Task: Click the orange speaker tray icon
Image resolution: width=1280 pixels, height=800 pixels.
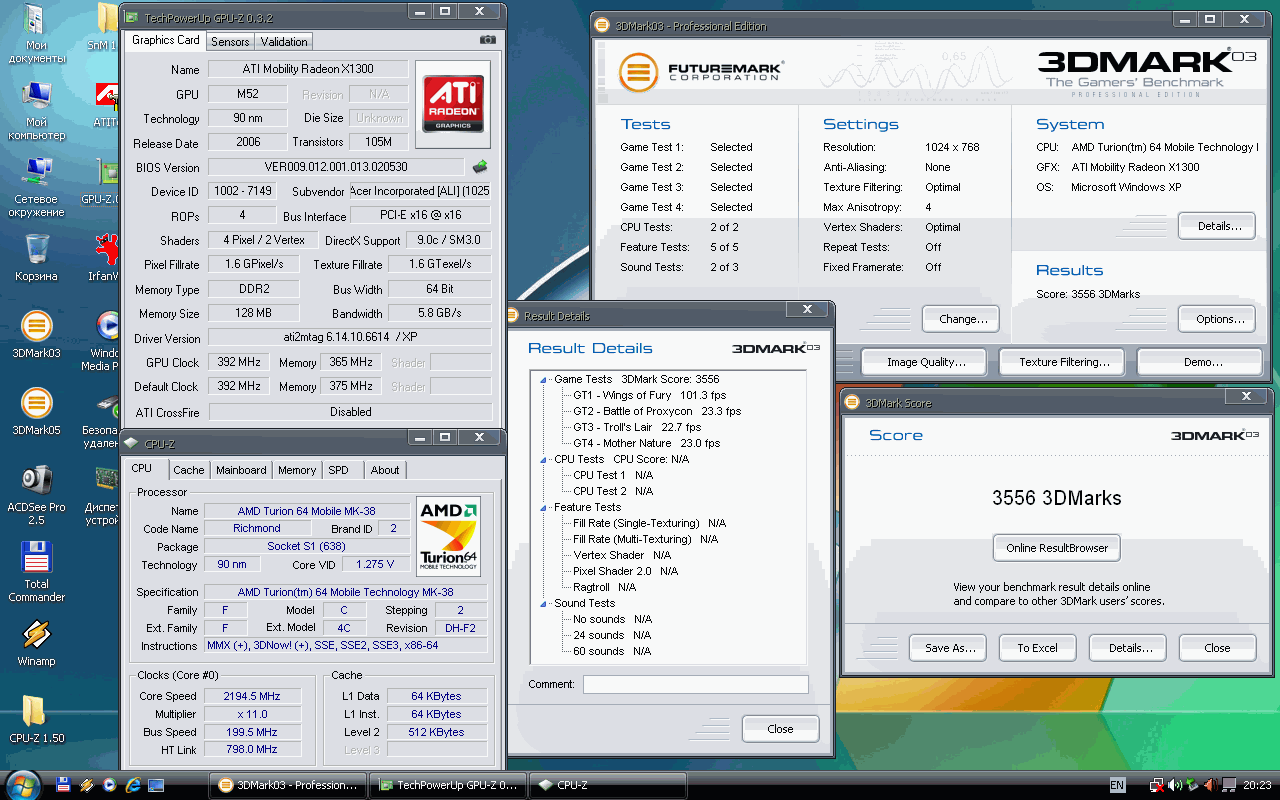Action: (1211, 786)
